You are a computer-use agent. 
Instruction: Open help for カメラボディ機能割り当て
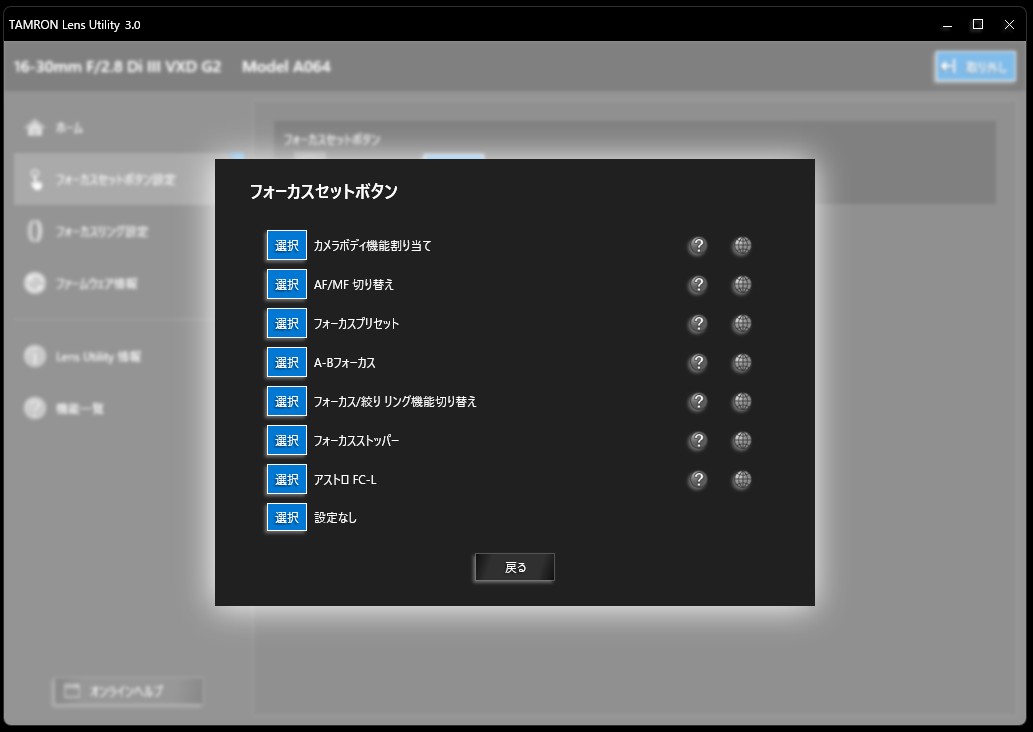point(698,246)
